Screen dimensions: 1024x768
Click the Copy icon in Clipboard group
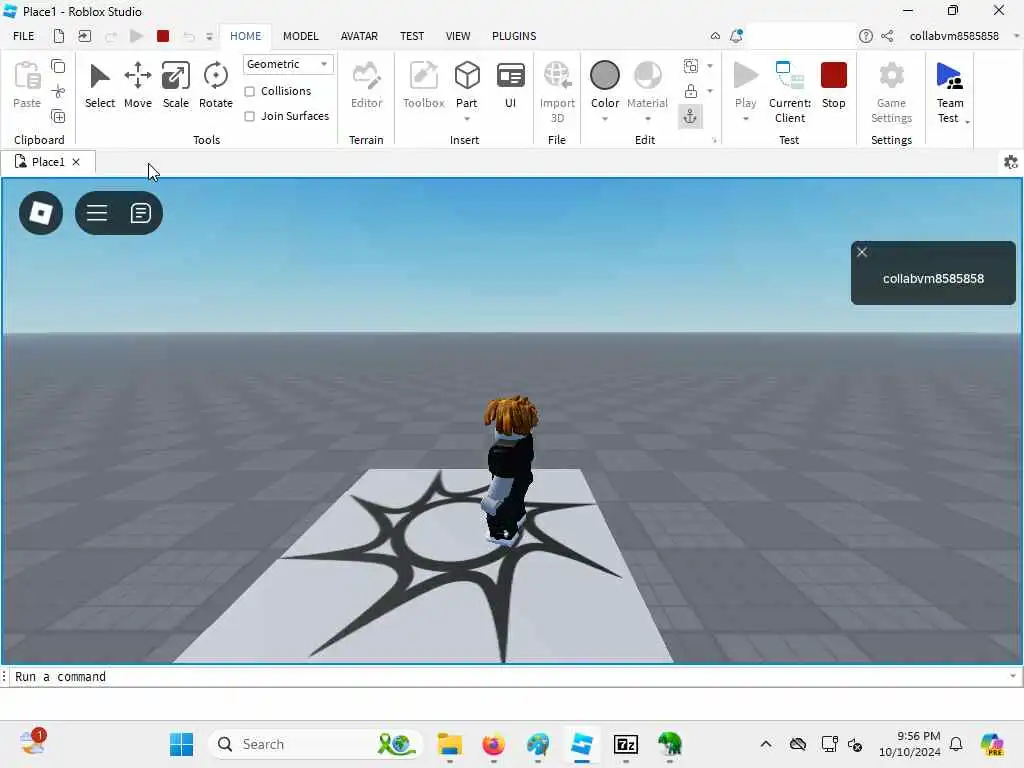(58, 66)
